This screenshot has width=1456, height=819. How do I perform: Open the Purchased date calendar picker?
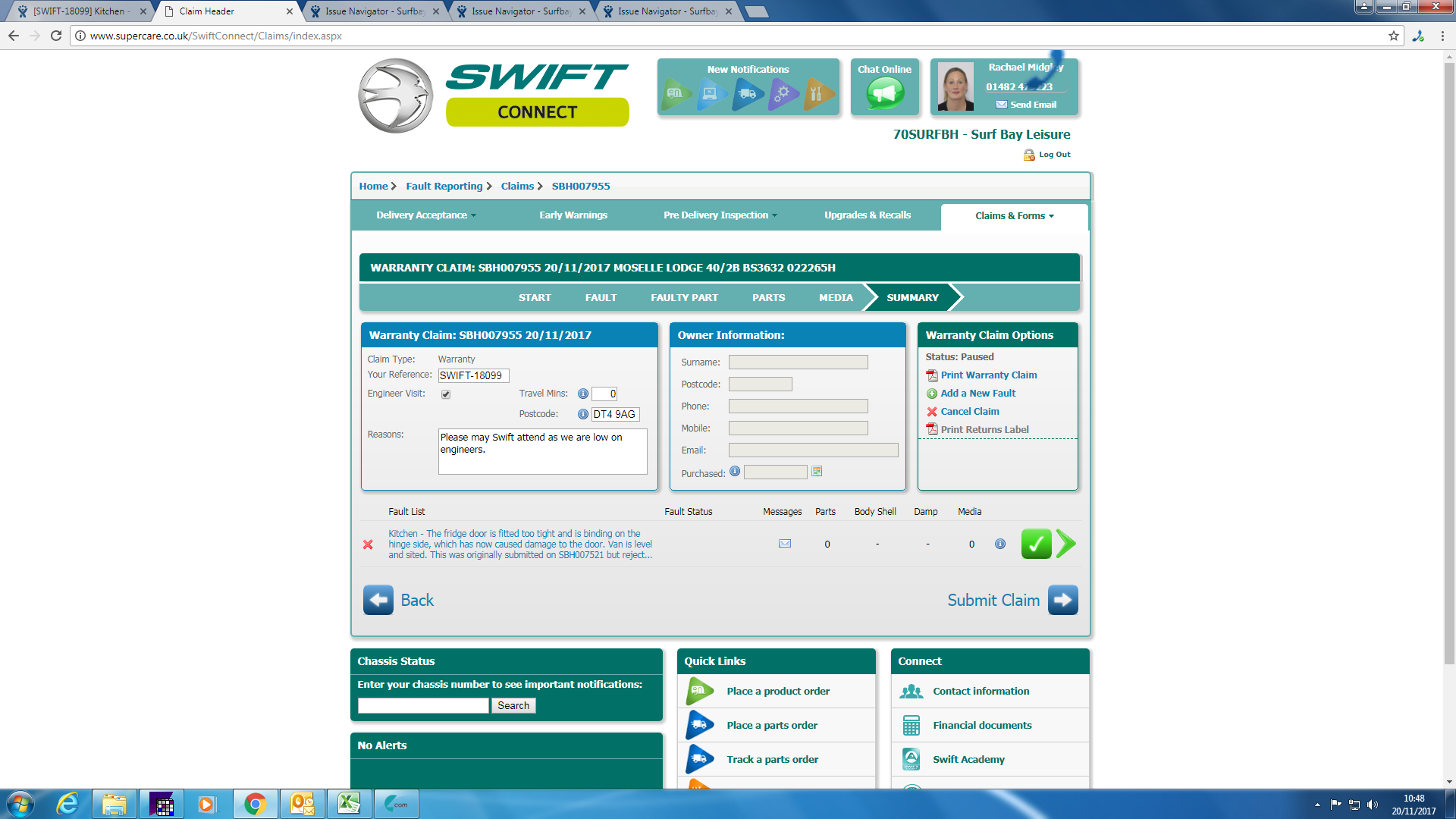(817, 472)
